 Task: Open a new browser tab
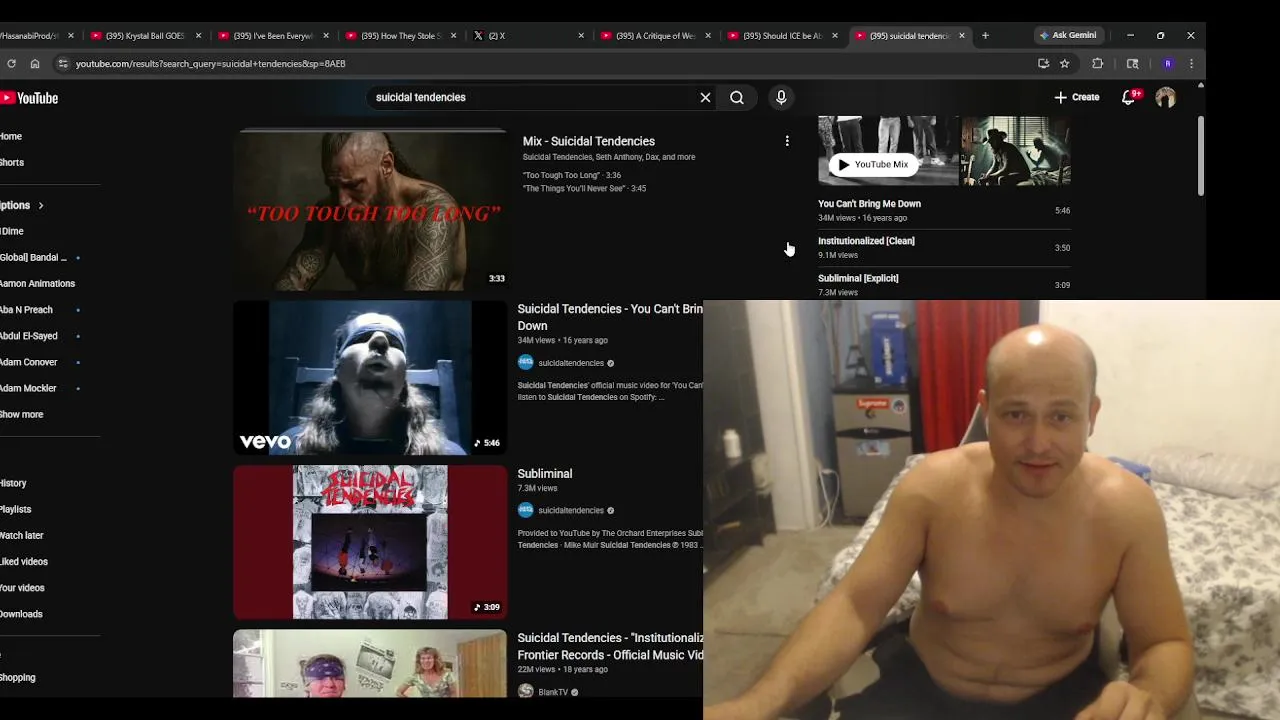[985, 35]
